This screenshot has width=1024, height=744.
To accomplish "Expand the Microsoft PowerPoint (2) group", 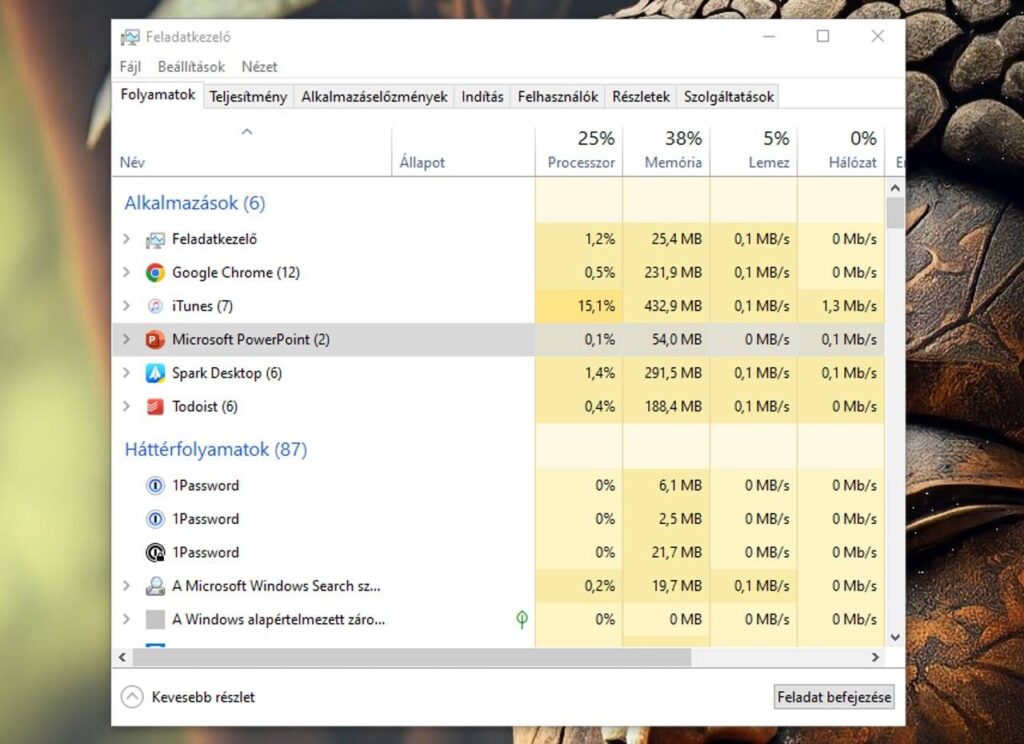I will (127, 339).
